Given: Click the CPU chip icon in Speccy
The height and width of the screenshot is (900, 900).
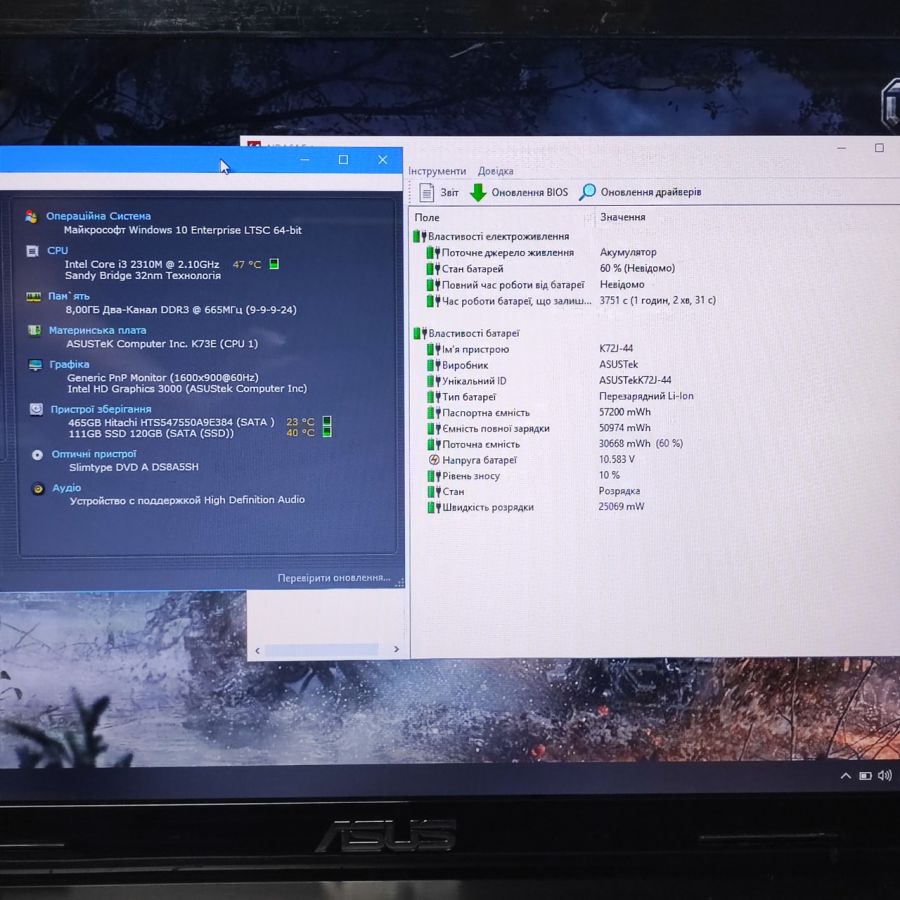Looking at the screenshot, I should [x=33, y=251].
